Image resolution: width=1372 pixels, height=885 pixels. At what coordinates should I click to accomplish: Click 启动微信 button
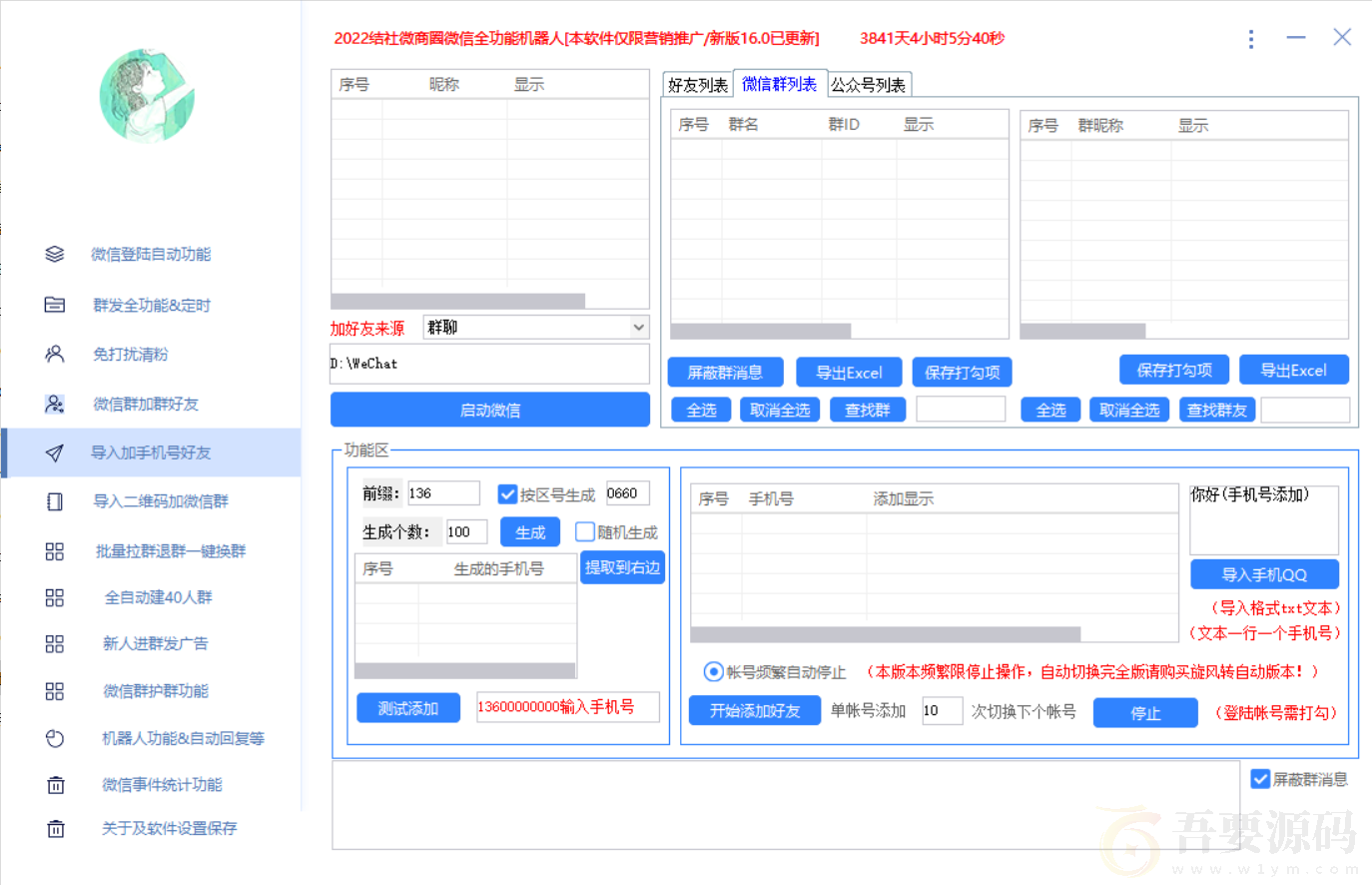pos(490,410)
